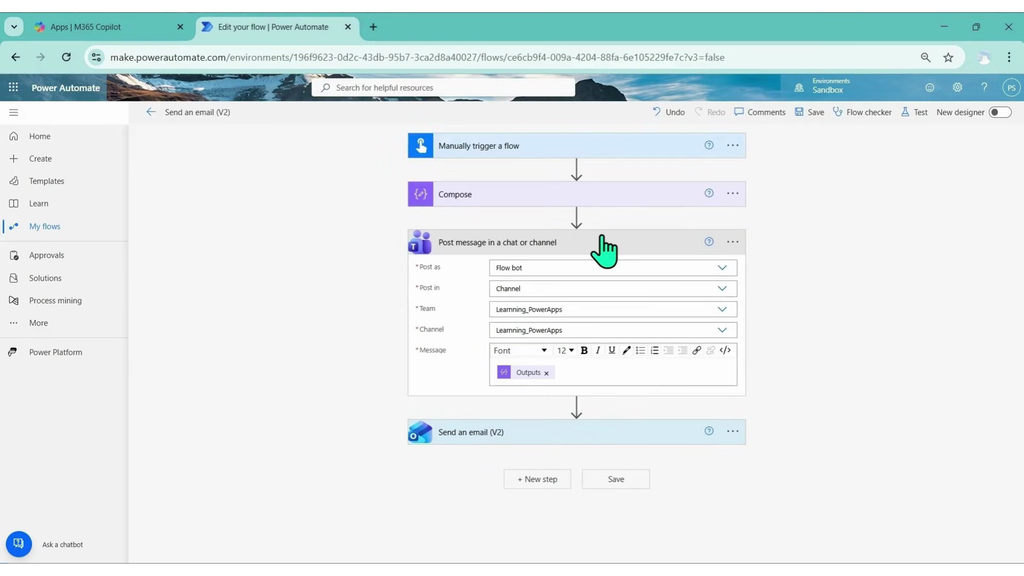Toggle underline formatting in message editor

(x=612, y=351)
